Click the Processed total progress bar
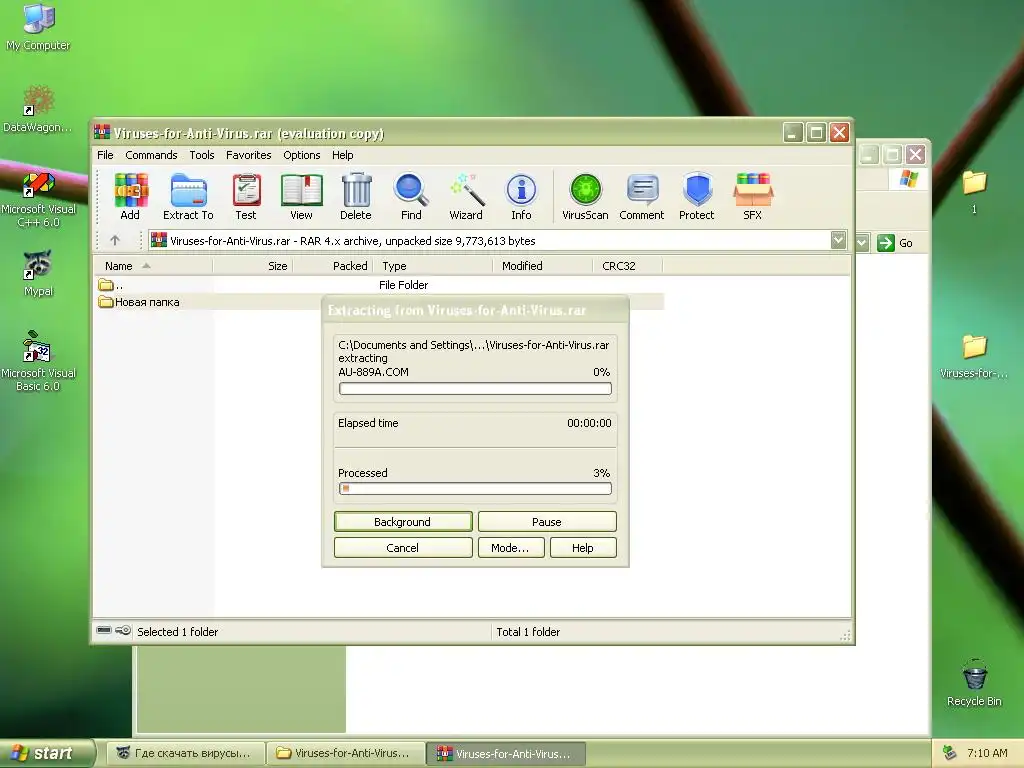This screenshot has height=768, width=1024. tap(475, 488)
